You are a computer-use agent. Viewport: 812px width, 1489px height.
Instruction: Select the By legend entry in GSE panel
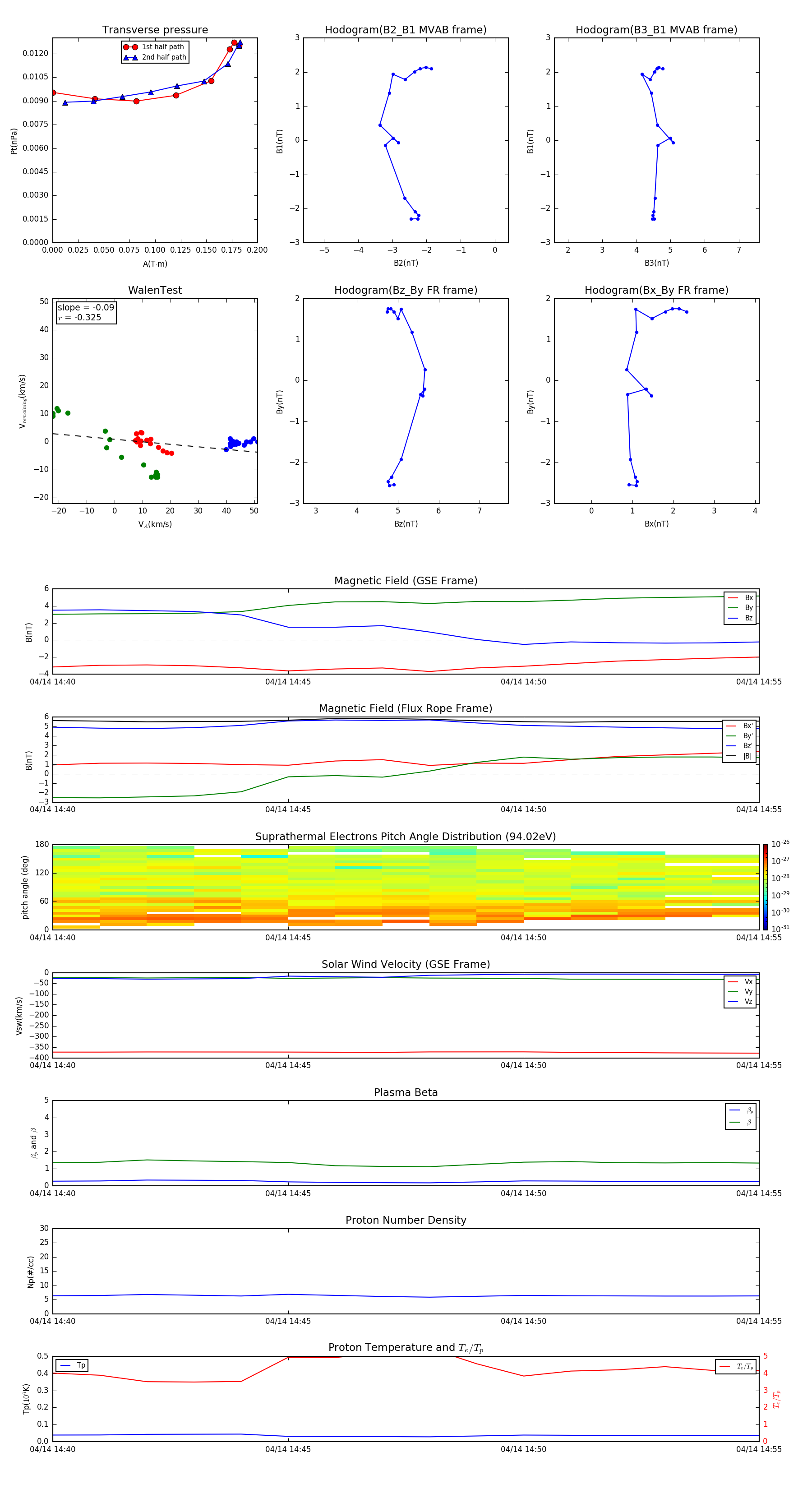(740, 607)
